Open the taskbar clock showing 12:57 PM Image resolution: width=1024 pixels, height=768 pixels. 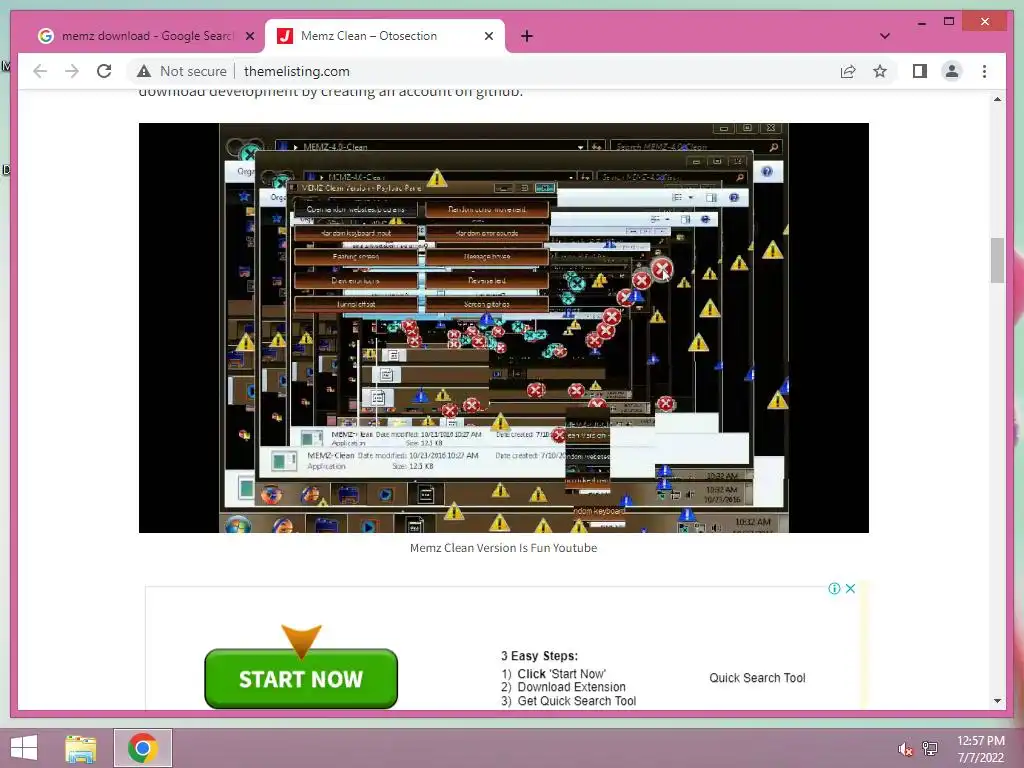pos(981,749)
